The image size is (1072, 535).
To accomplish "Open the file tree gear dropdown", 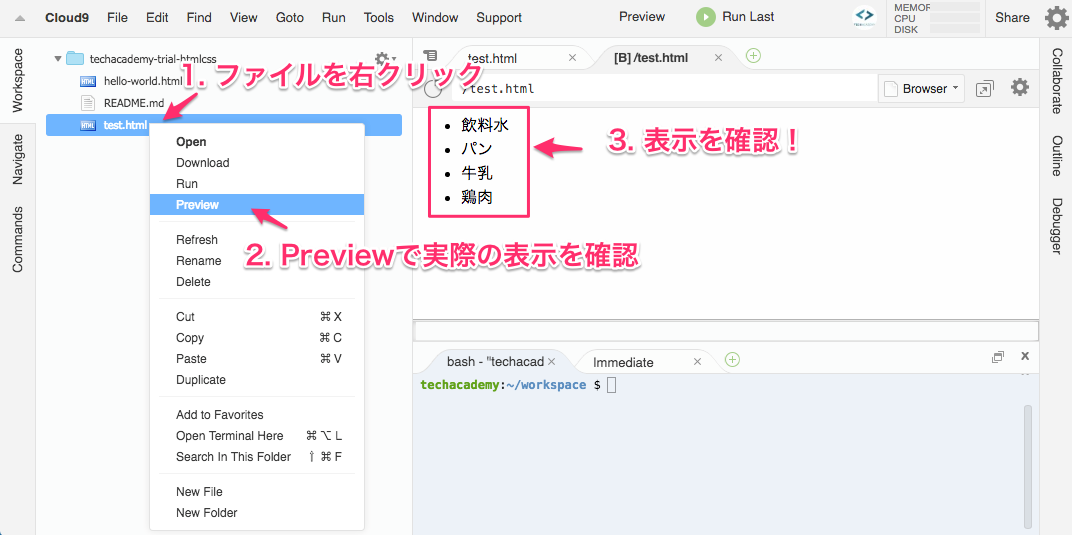I will (383, 60).
